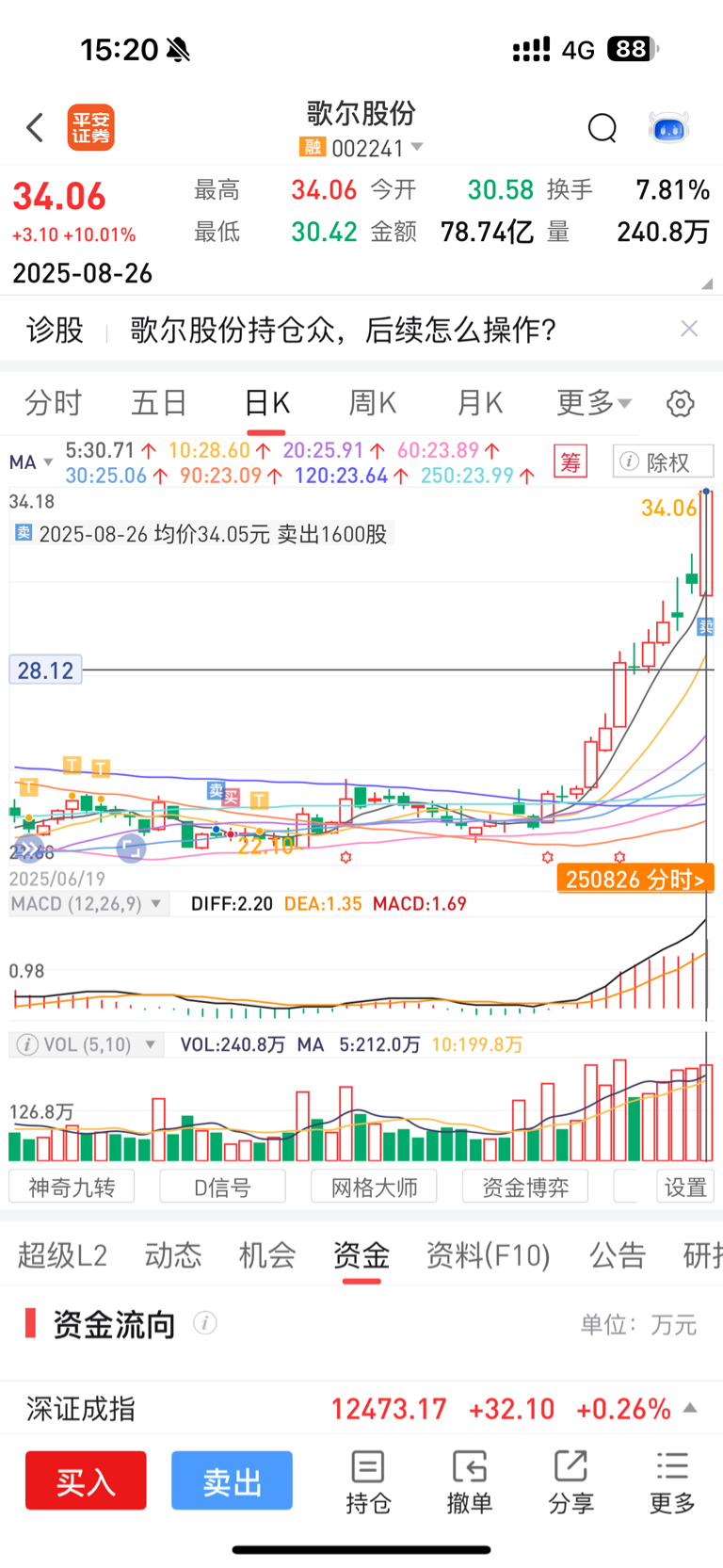The image size is (723, 1568).
Task: Open 撤单 cancel order icon
Action: (x=469, y=1482)
